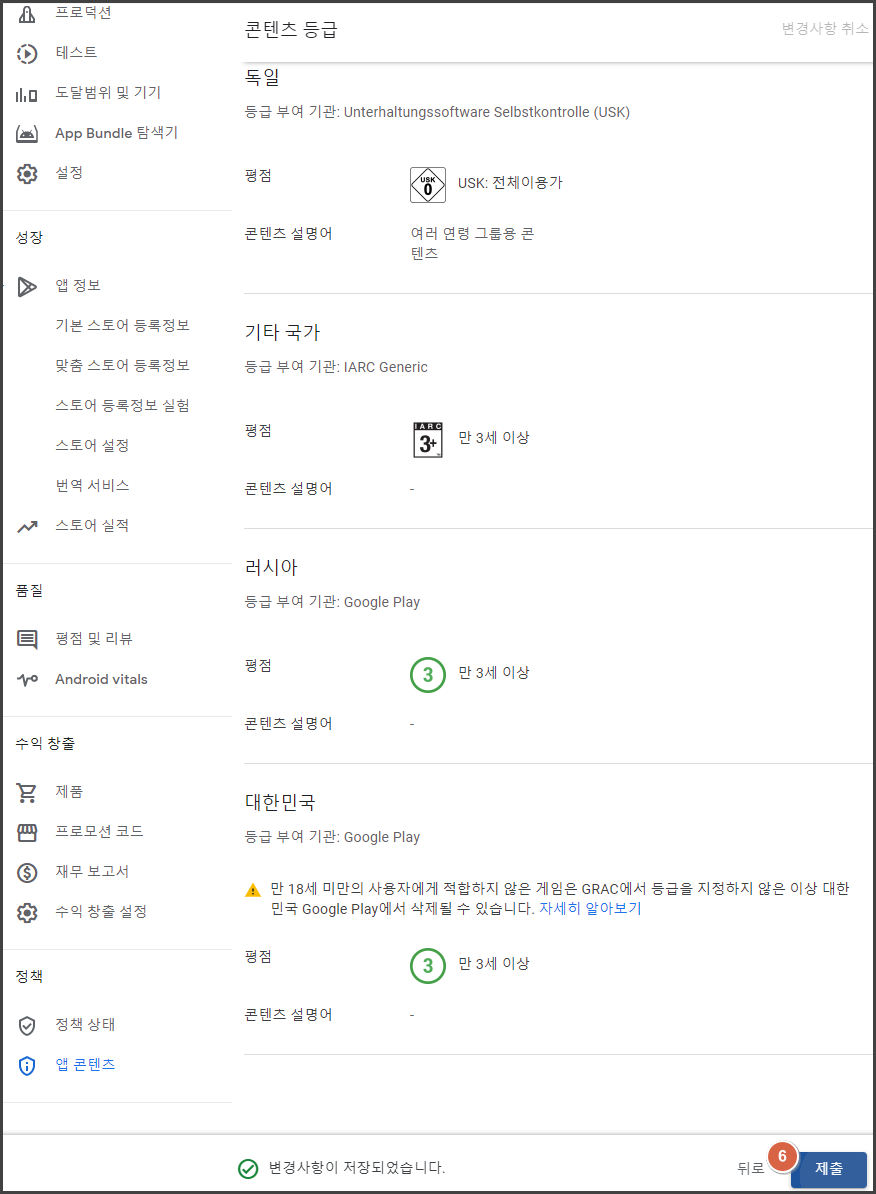This screenshot has width=876, height=1194.
Task: Click the 평점 및 리뷰 icon
Action: click(x=27, y=640)
